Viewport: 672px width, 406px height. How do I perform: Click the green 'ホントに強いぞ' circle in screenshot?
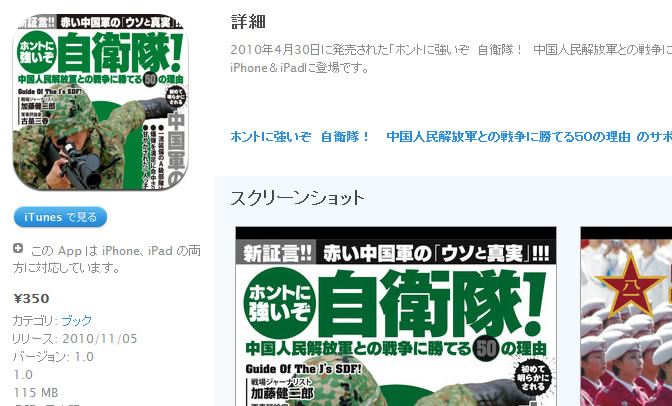(x=279, y=303)
